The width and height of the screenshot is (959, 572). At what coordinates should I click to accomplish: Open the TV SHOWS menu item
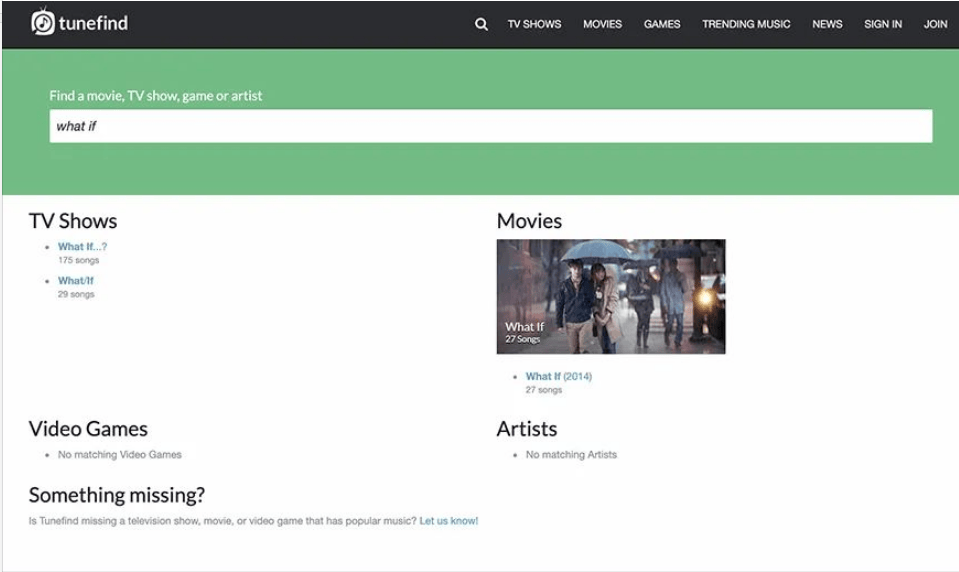[534, 24]
